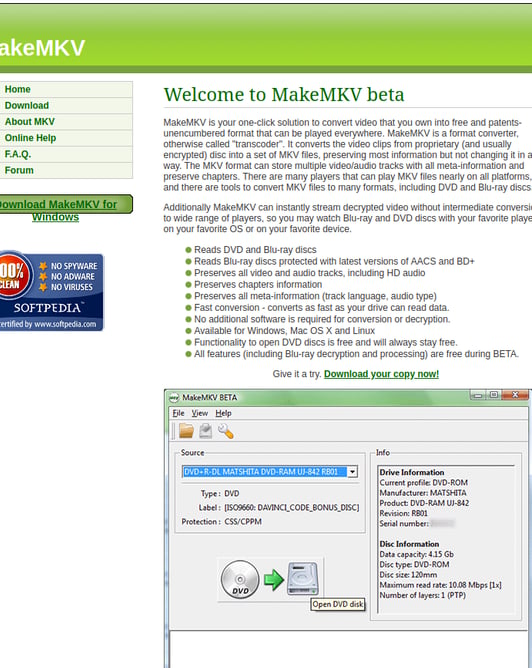The image size is (532, 668).
Task: Click the 'Serial number:' line
Action: click(404, 524)
